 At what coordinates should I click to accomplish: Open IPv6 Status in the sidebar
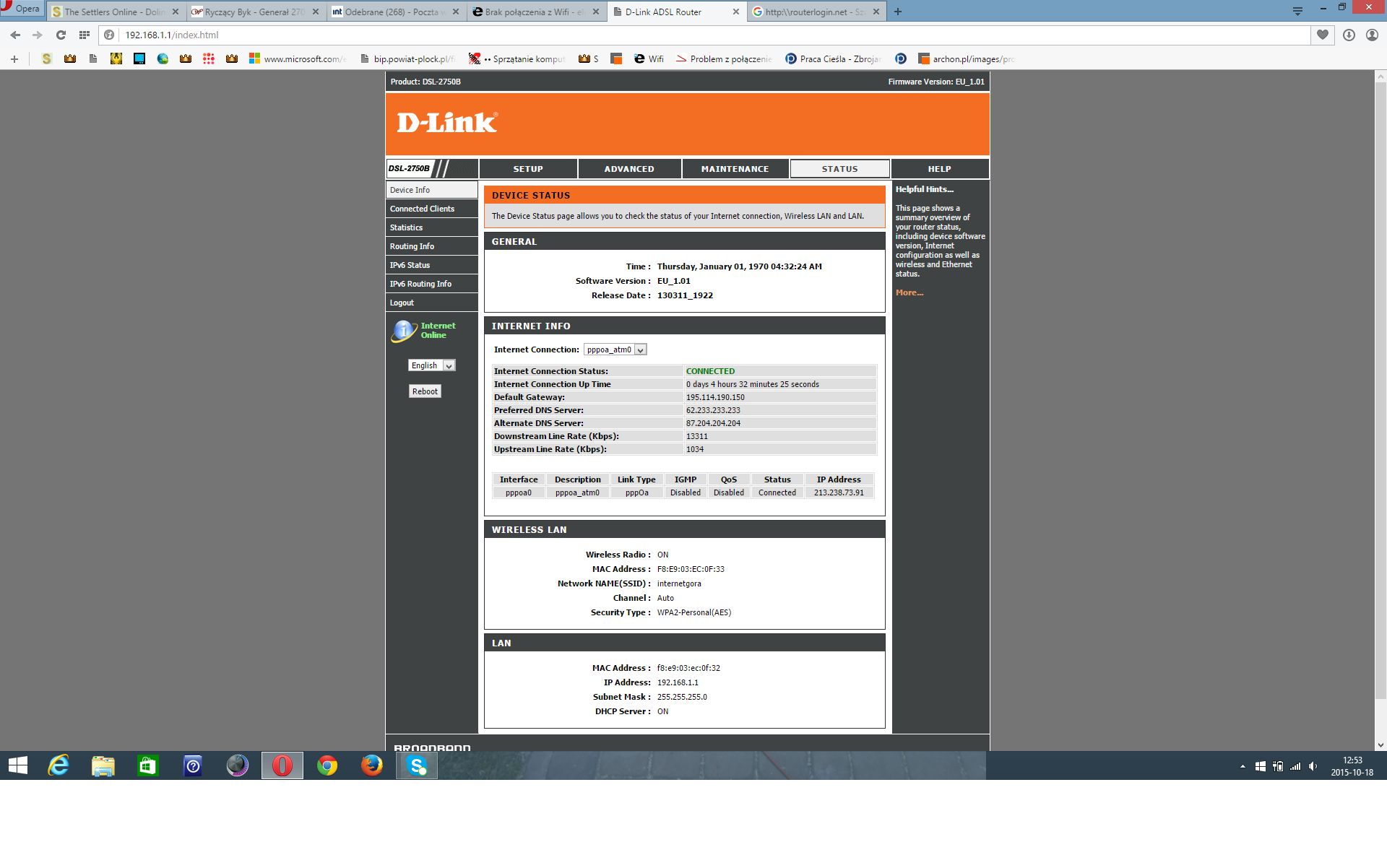(x=431, y=265)
